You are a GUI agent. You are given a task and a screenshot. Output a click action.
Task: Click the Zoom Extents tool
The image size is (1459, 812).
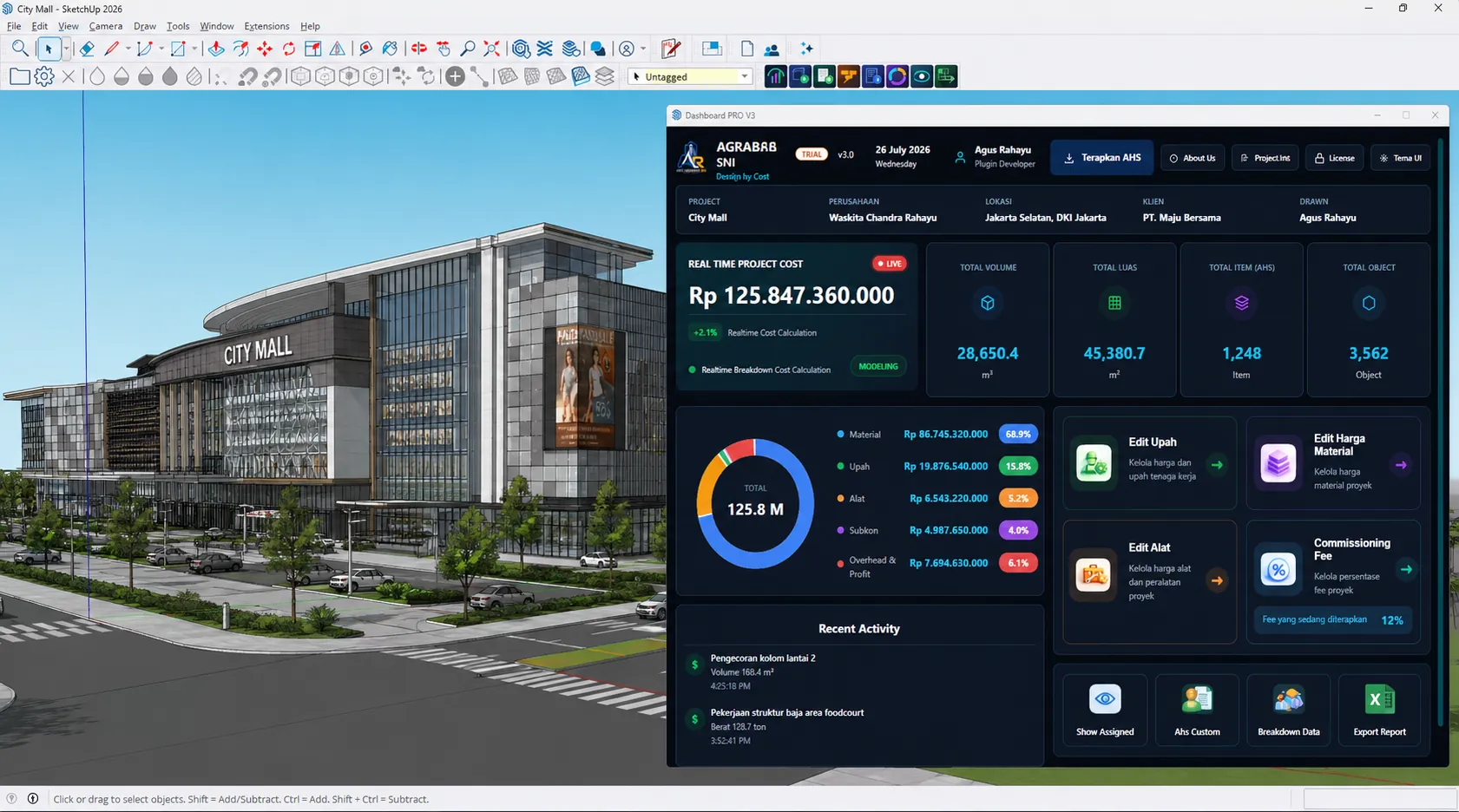point(492,49)
